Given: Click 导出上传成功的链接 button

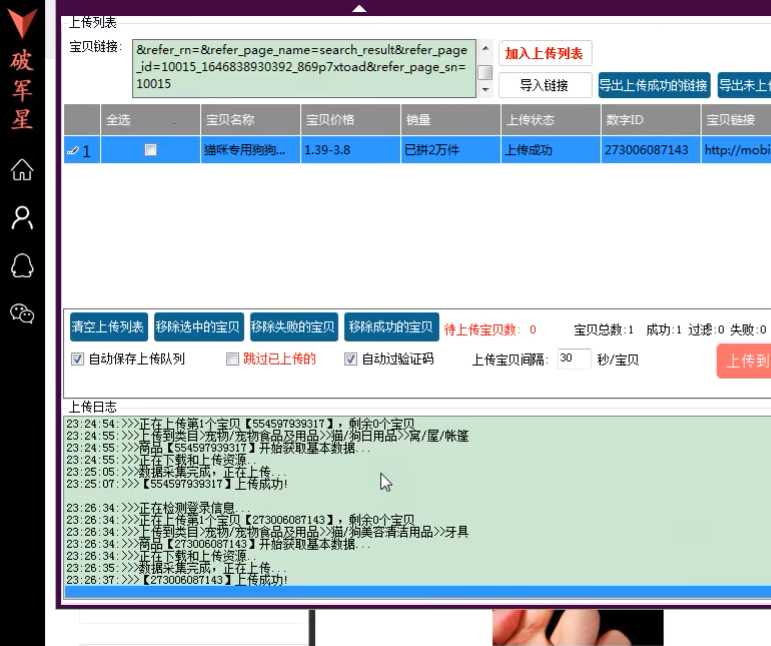Looking at the screenshot, I should [654, 86].
